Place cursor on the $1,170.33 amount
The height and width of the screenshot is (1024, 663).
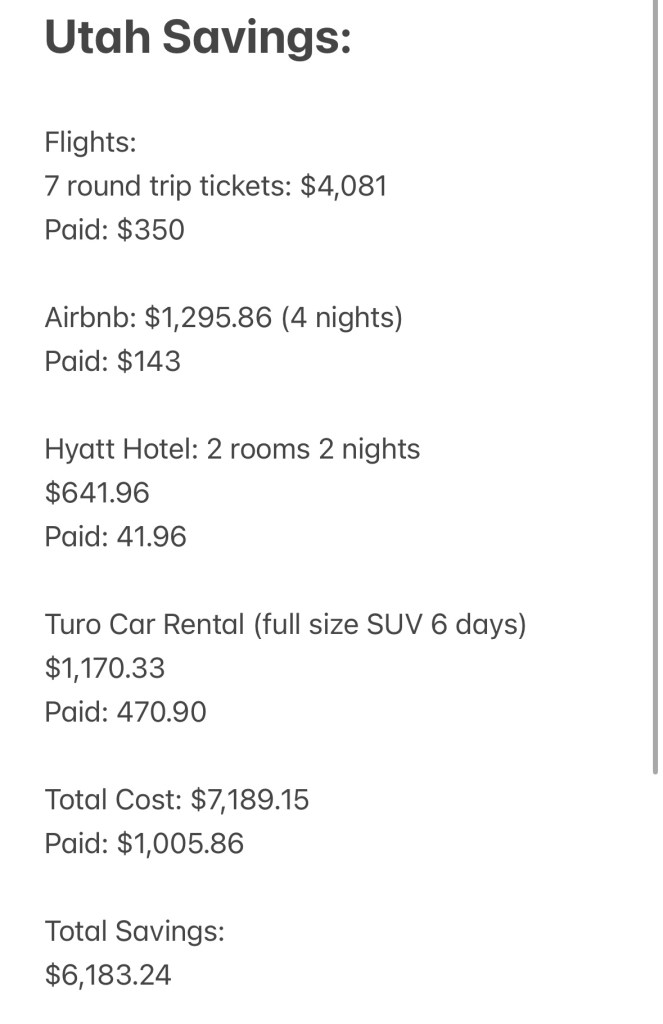tap(105, 668)
